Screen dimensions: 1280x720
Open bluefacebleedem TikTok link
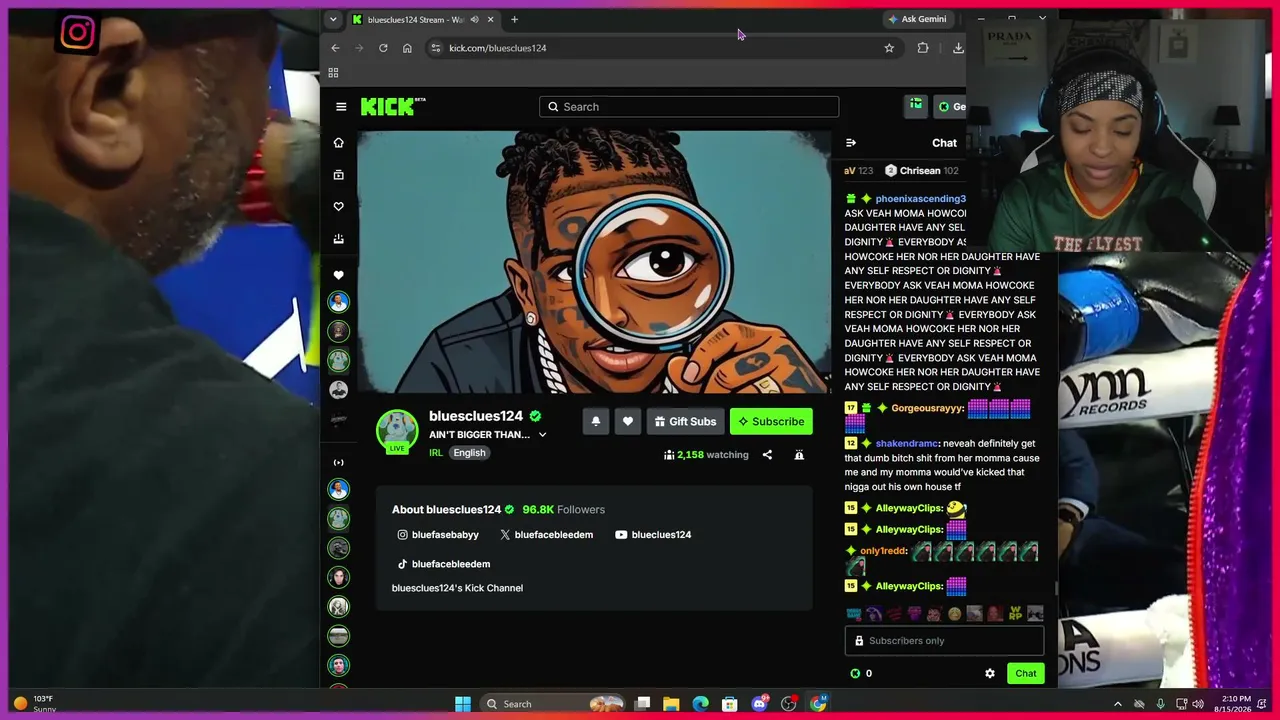tap(444, 564)
